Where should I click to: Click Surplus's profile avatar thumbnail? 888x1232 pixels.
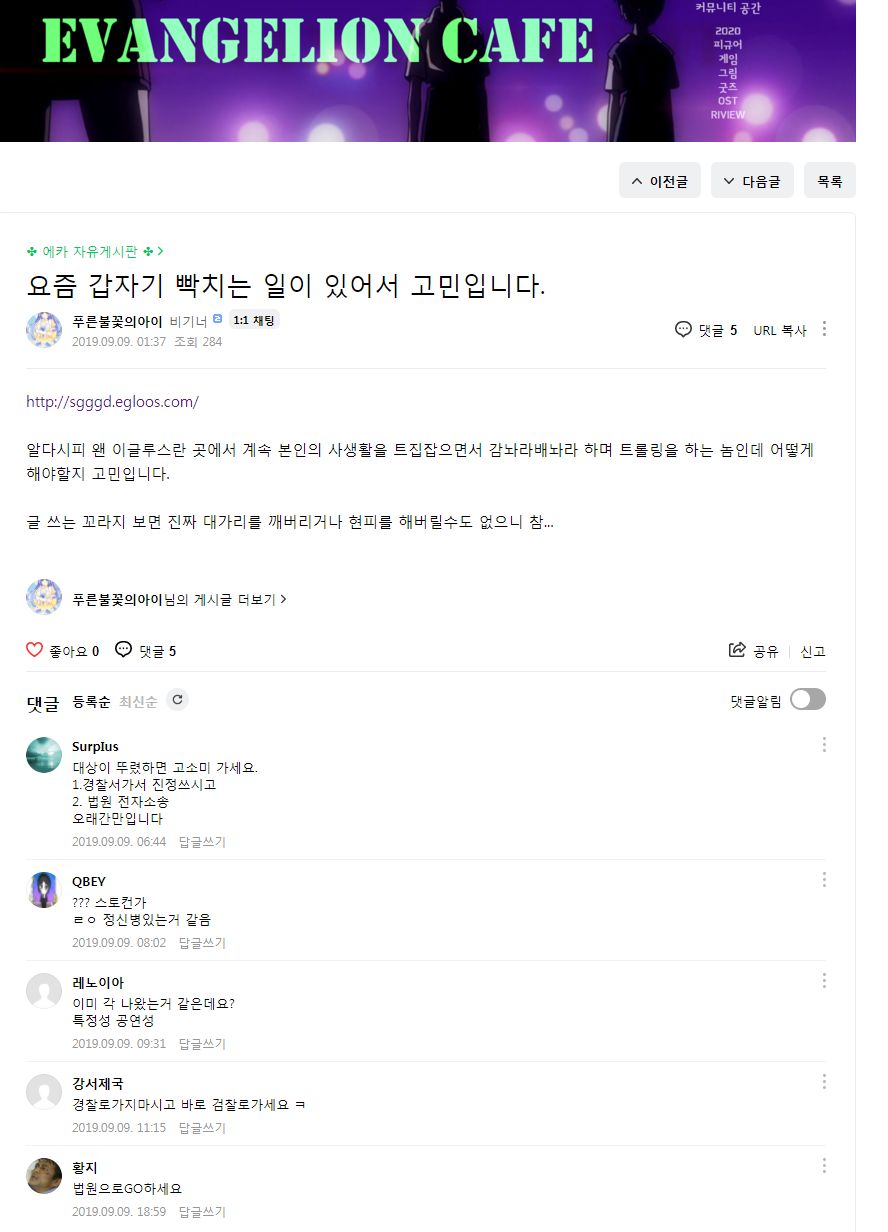coord(44,754)
